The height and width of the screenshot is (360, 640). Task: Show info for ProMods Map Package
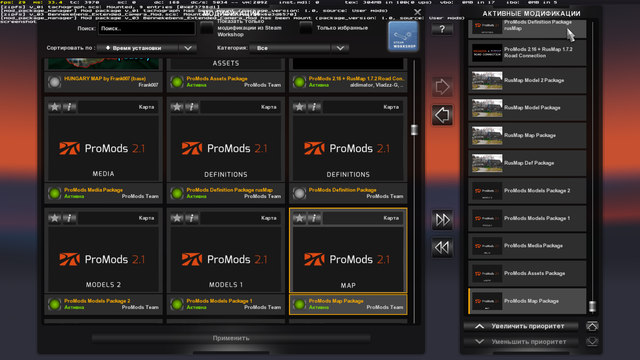tap(314, 218)
